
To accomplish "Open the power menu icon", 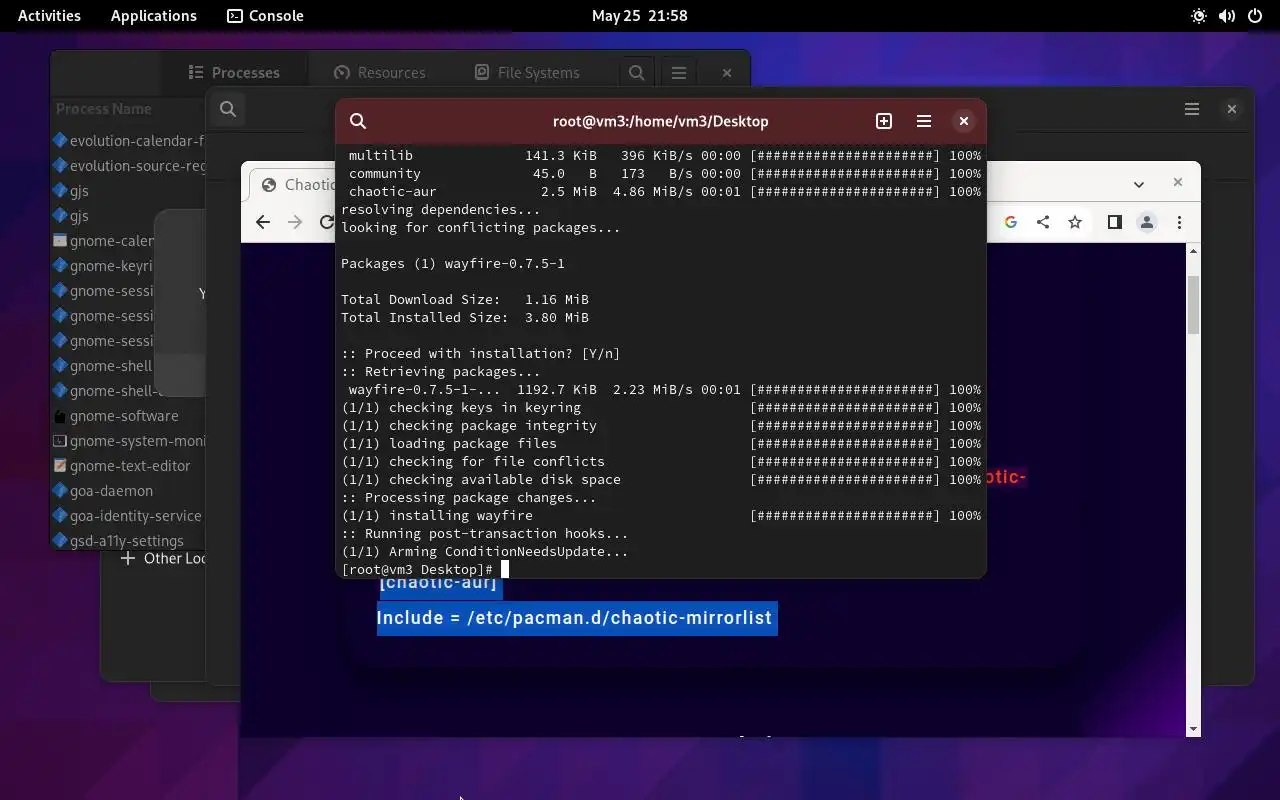I will click(x=1255, y=16).
